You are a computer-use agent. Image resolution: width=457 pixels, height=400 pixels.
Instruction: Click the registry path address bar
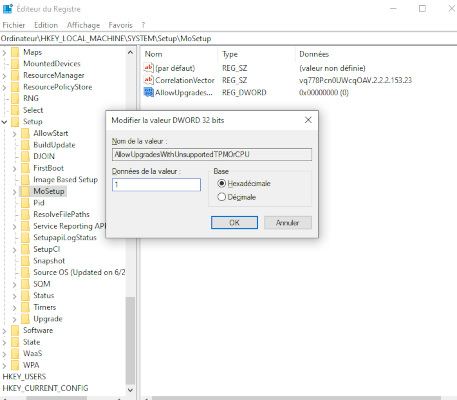click(x=228, y=38)
